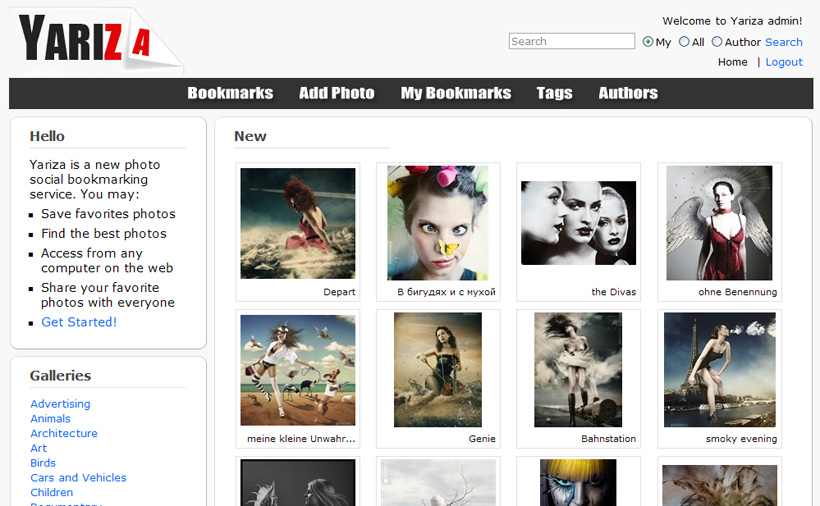Open the butterfly-on-nose photo thumbnail
Screen dimensions: 820x506
pos(438,223)
